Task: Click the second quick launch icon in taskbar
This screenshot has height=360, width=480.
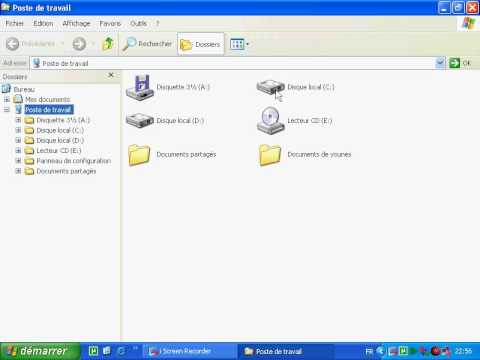Action: point(107,351)
